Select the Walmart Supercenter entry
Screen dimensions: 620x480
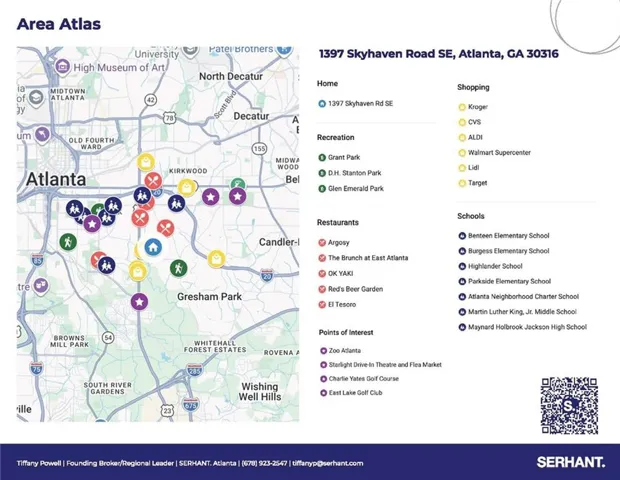tap(499, 153)
